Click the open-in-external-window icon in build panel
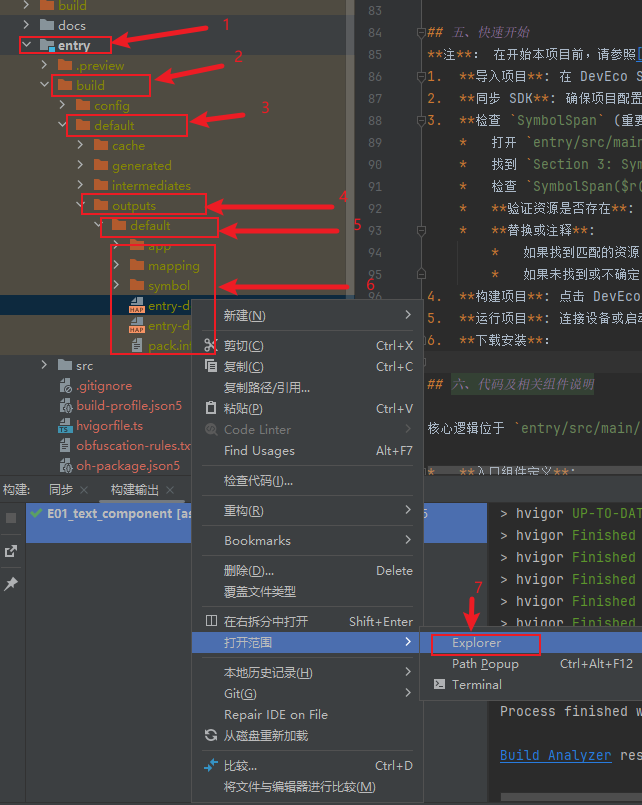Image resolution: width=642 pixels, height=805 pixels. click(11, 551)
